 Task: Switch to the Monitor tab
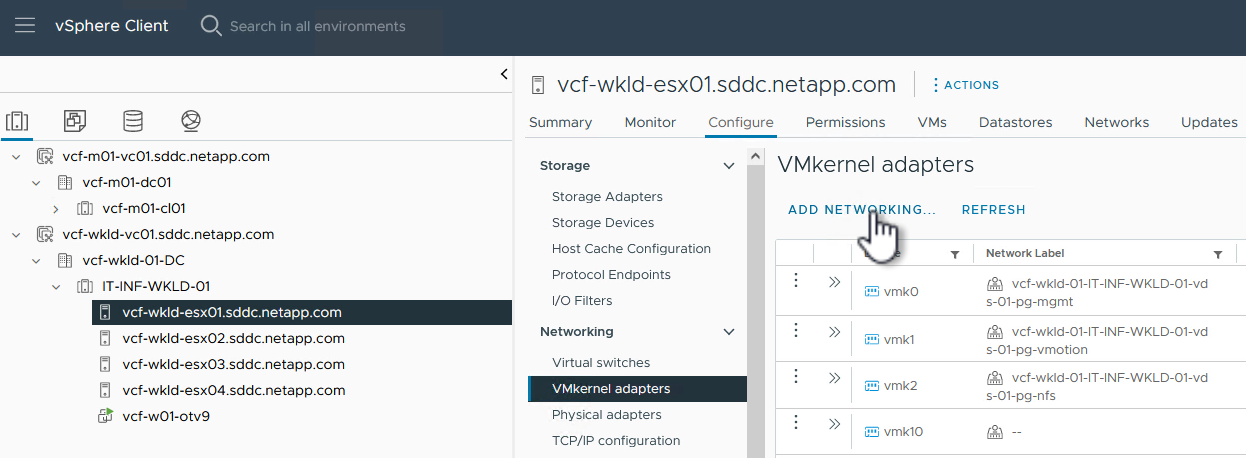(x=650, y=122)
